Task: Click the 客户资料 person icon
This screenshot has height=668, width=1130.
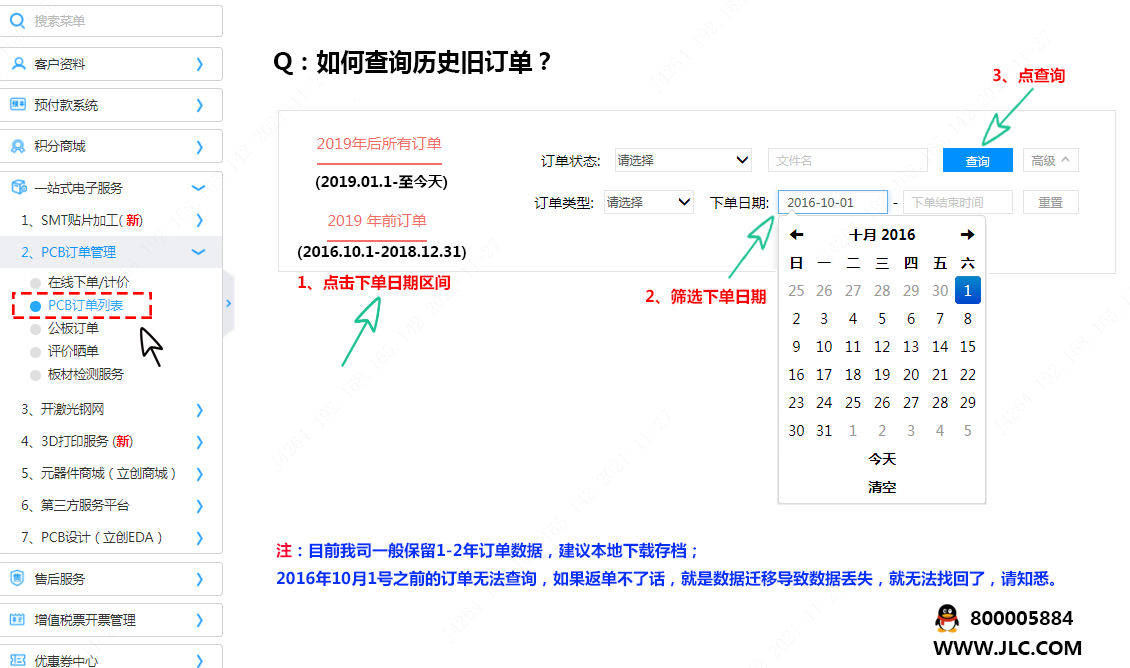Action: pos(19,64)
